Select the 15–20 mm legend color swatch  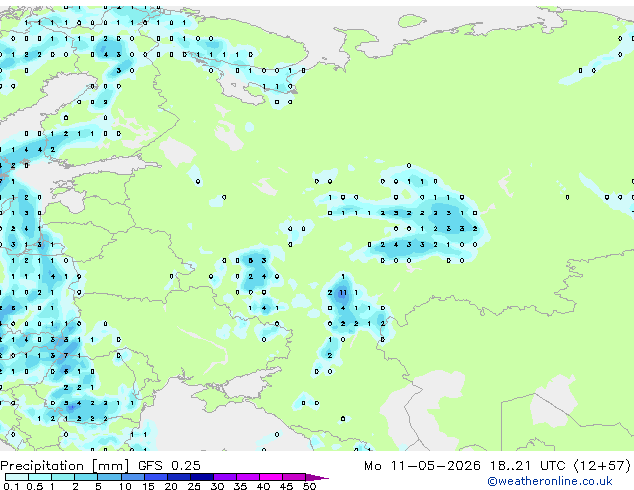[156, 477]
